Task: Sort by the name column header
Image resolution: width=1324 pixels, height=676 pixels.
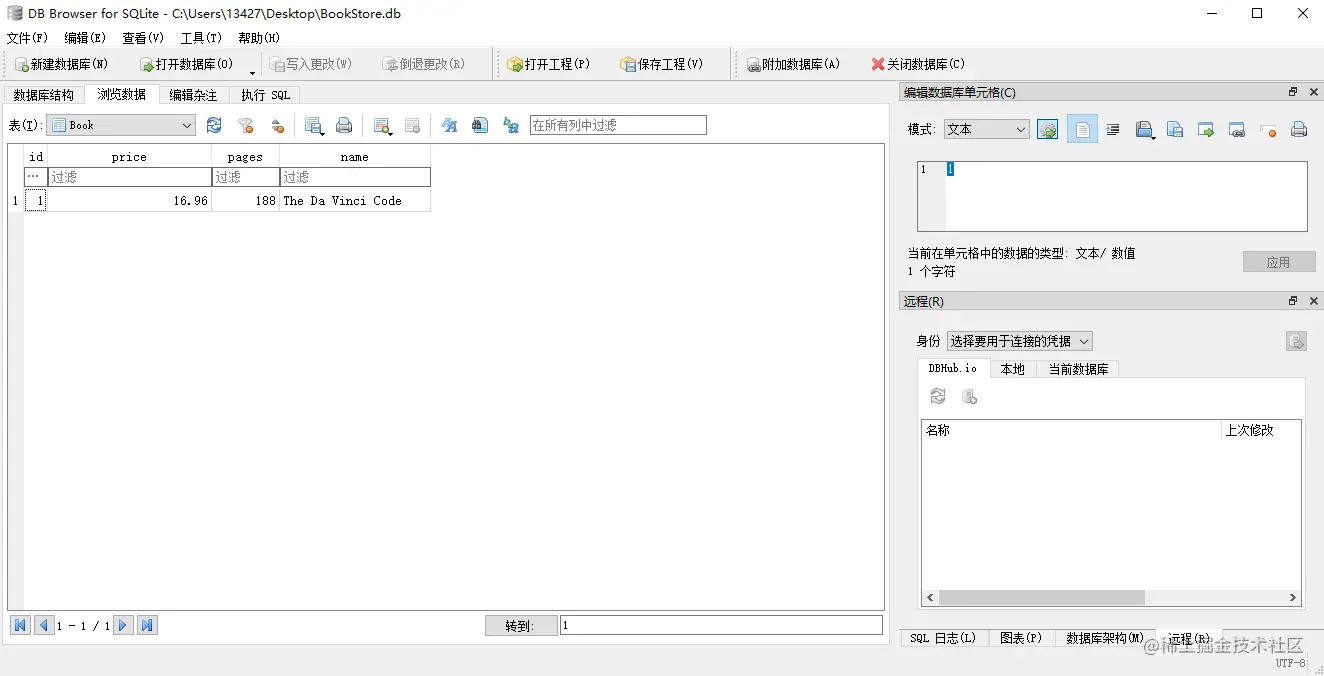Action: 355,156
